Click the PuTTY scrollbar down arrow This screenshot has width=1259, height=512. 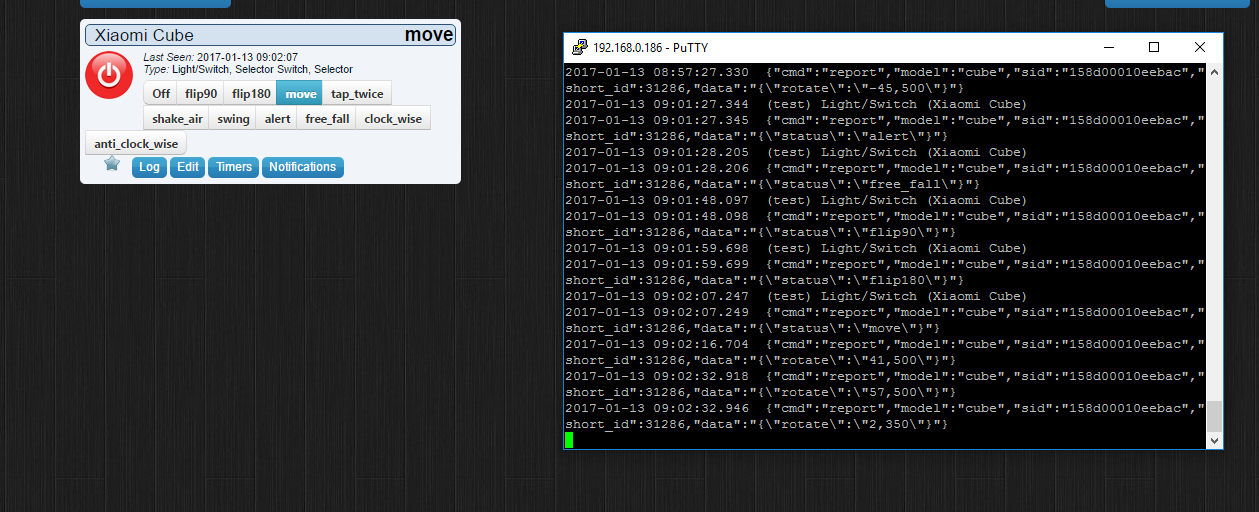(x=1215, y=440)
